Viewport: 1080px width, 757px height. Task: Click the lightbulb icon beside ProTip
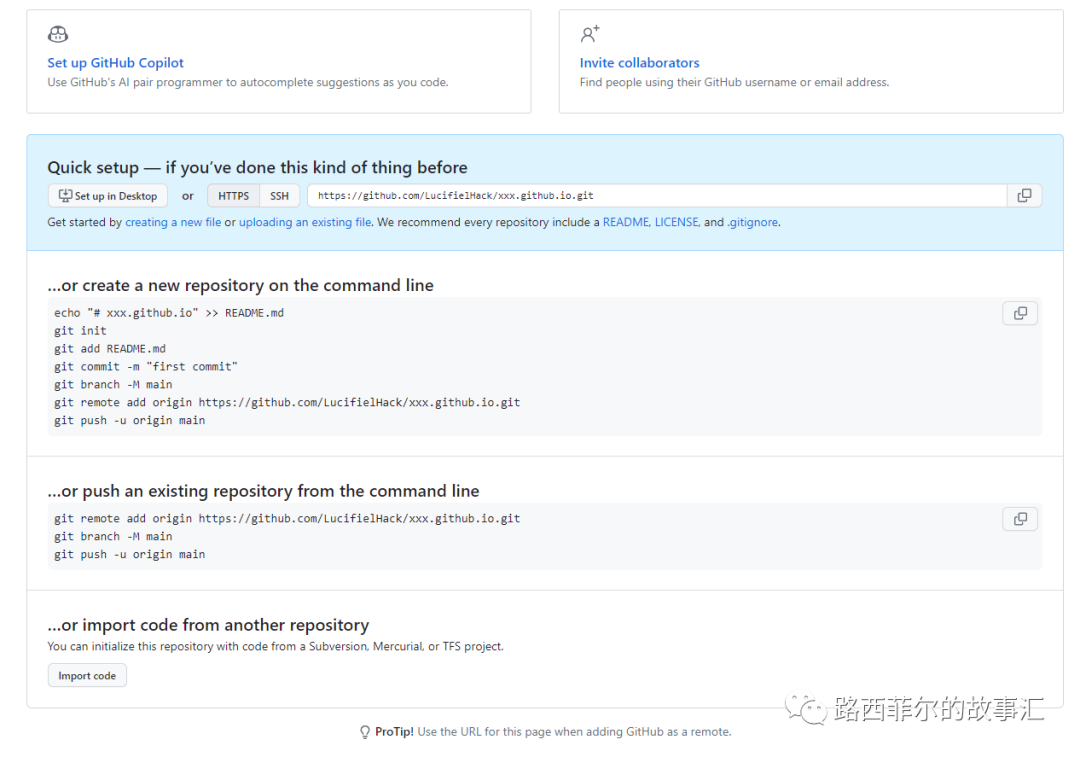[365, 732]
